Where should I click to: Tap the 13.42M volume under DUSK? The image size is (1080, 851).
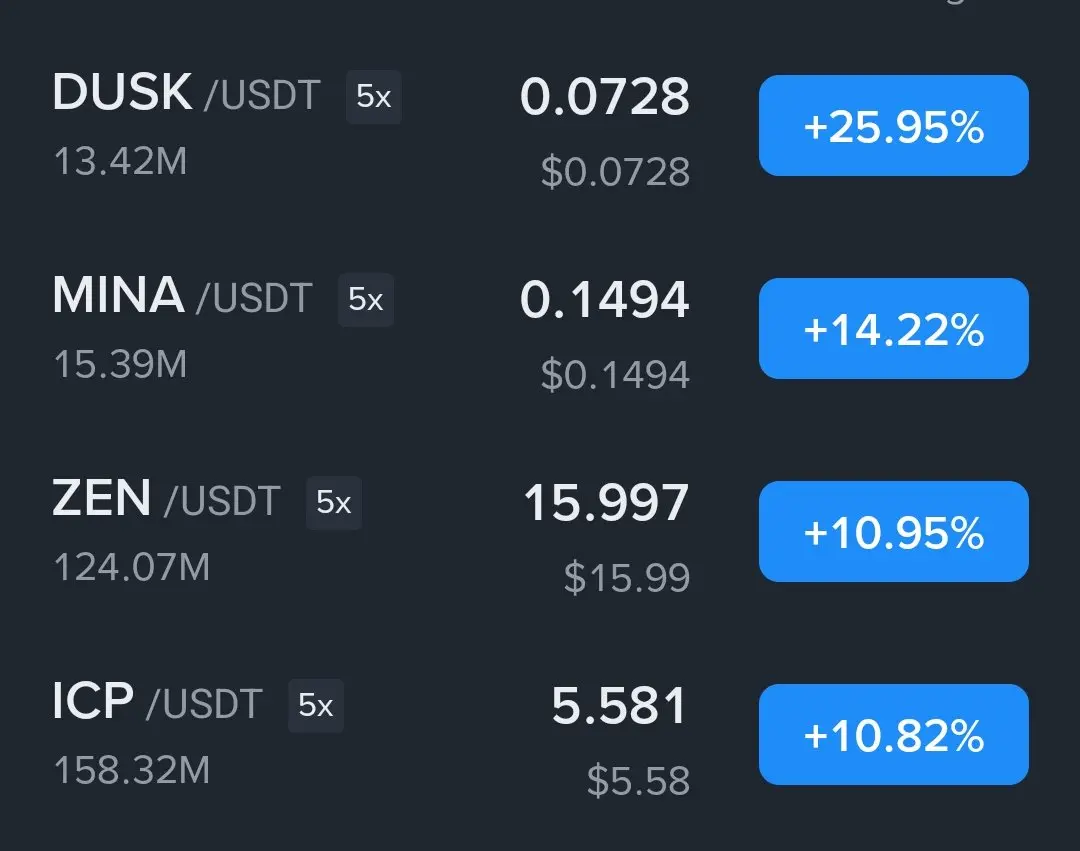coord(121,162)
